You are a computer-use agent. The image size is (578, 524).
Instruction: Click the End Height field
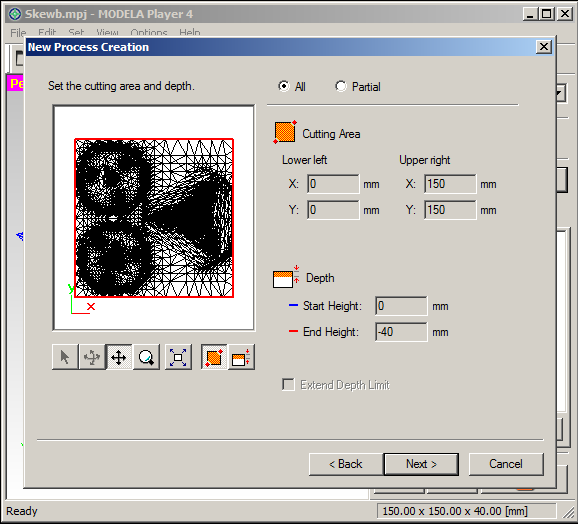click(x=401, y=332)
